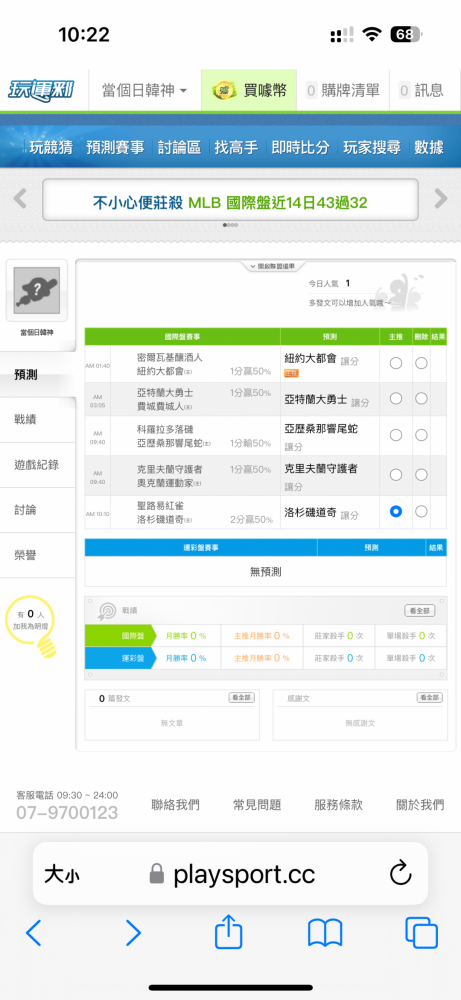Tap the battery indicator in status bar
Image resolution: width=461 pixels, height=1000 pixels.
tap(406, 34)
